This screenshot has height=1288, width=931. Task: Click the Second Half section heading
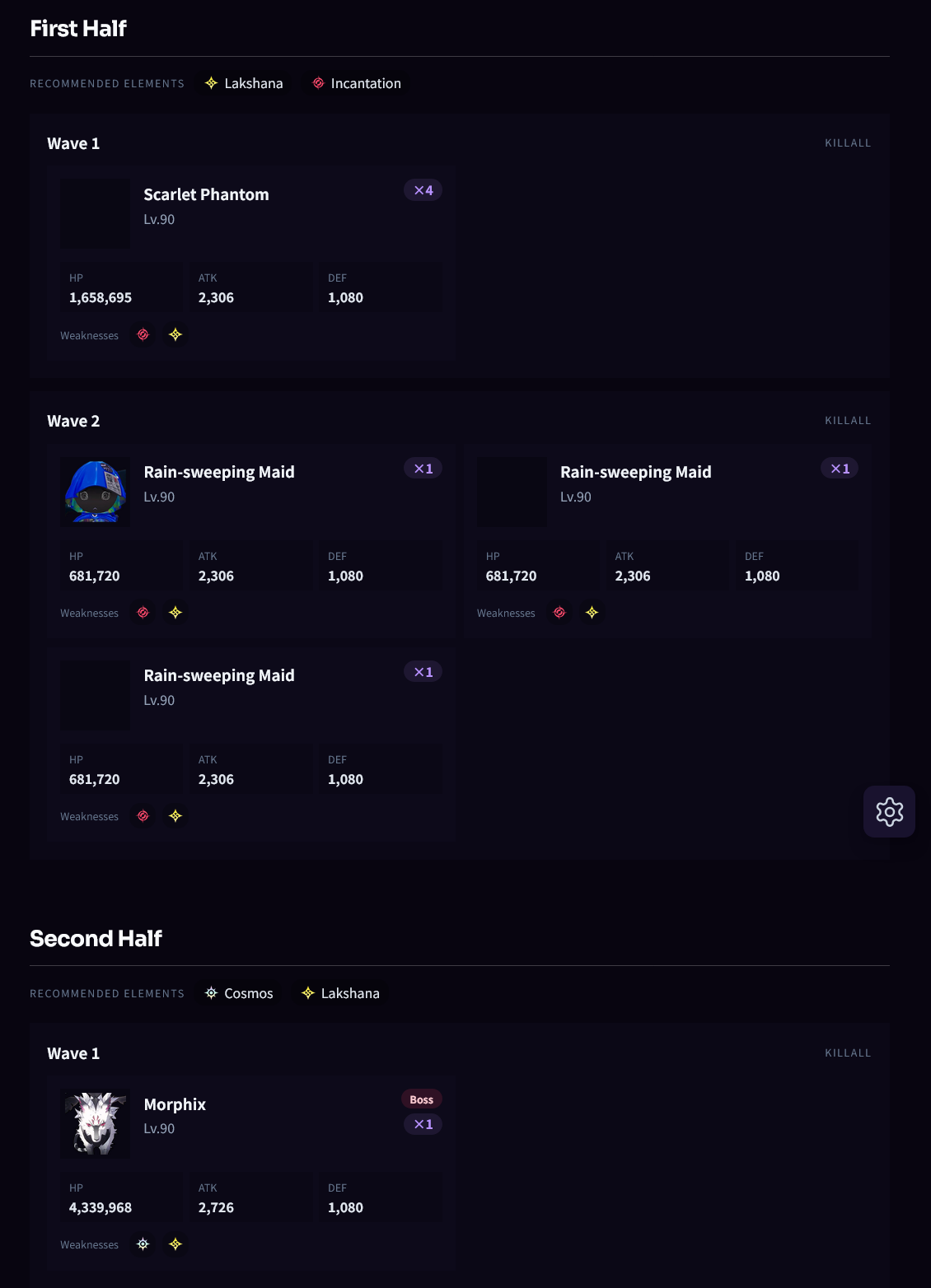coord(96,938)
